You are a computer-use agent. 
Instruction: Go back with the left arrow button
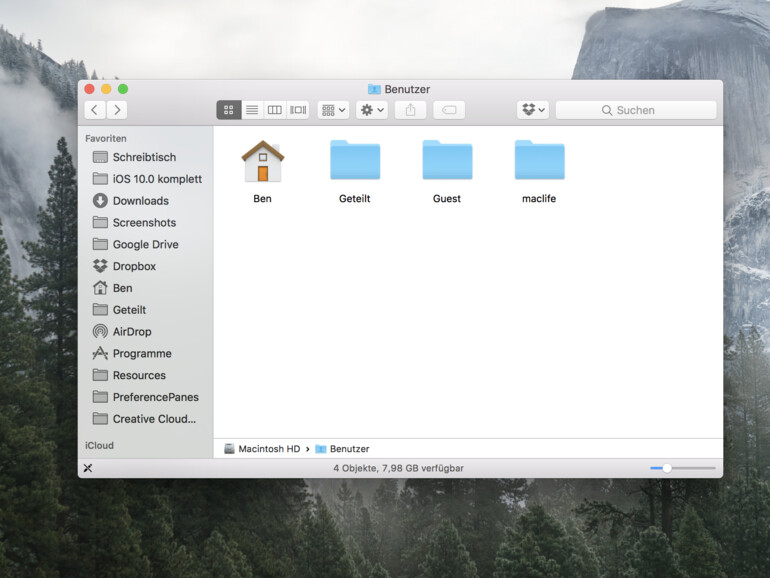point(95,110)
